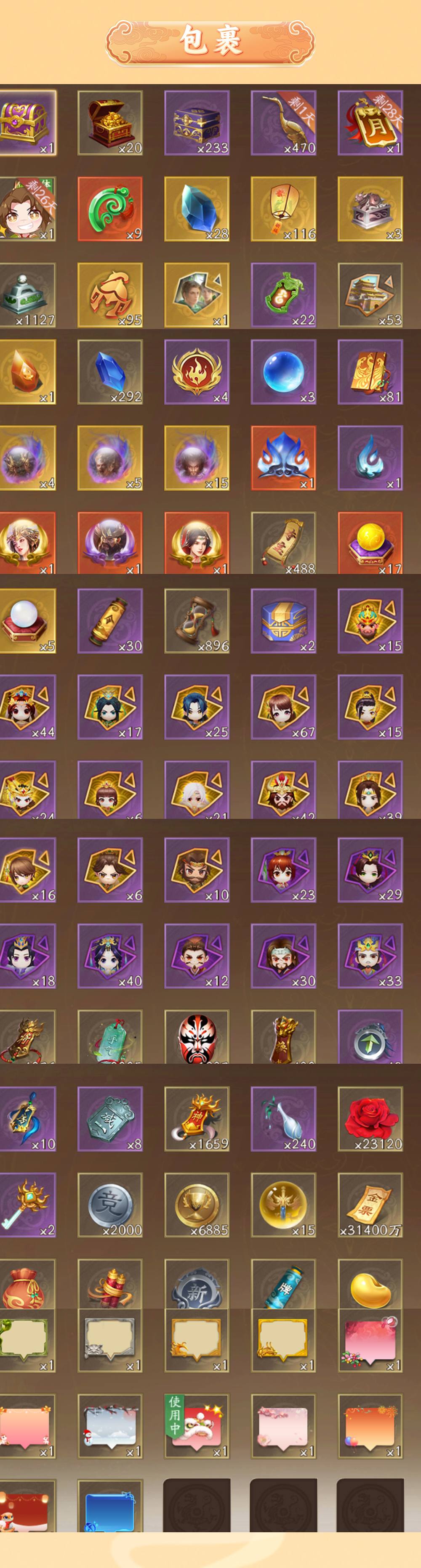Click the golden sun key x2

tap(27, 1205)
